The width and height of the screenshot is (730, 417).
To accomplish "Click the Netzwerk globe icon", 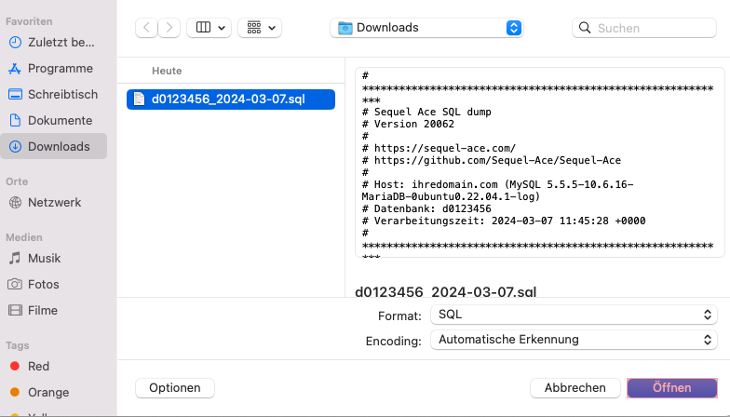I will (15, 202).
